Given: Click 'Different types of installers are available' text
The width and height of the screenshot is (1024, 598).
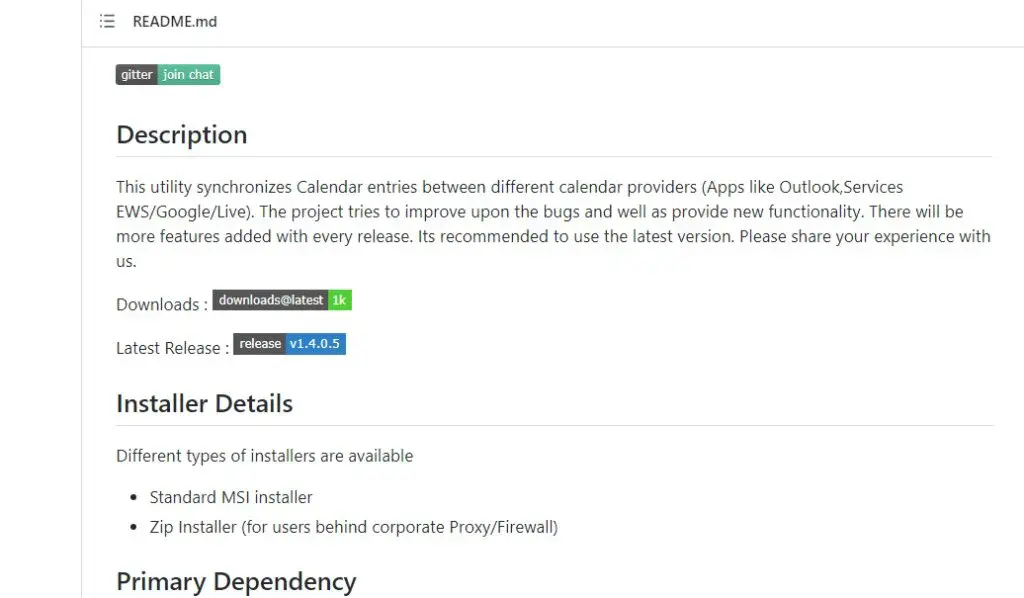Looking at the screenshot, I should tap(264, 456).
